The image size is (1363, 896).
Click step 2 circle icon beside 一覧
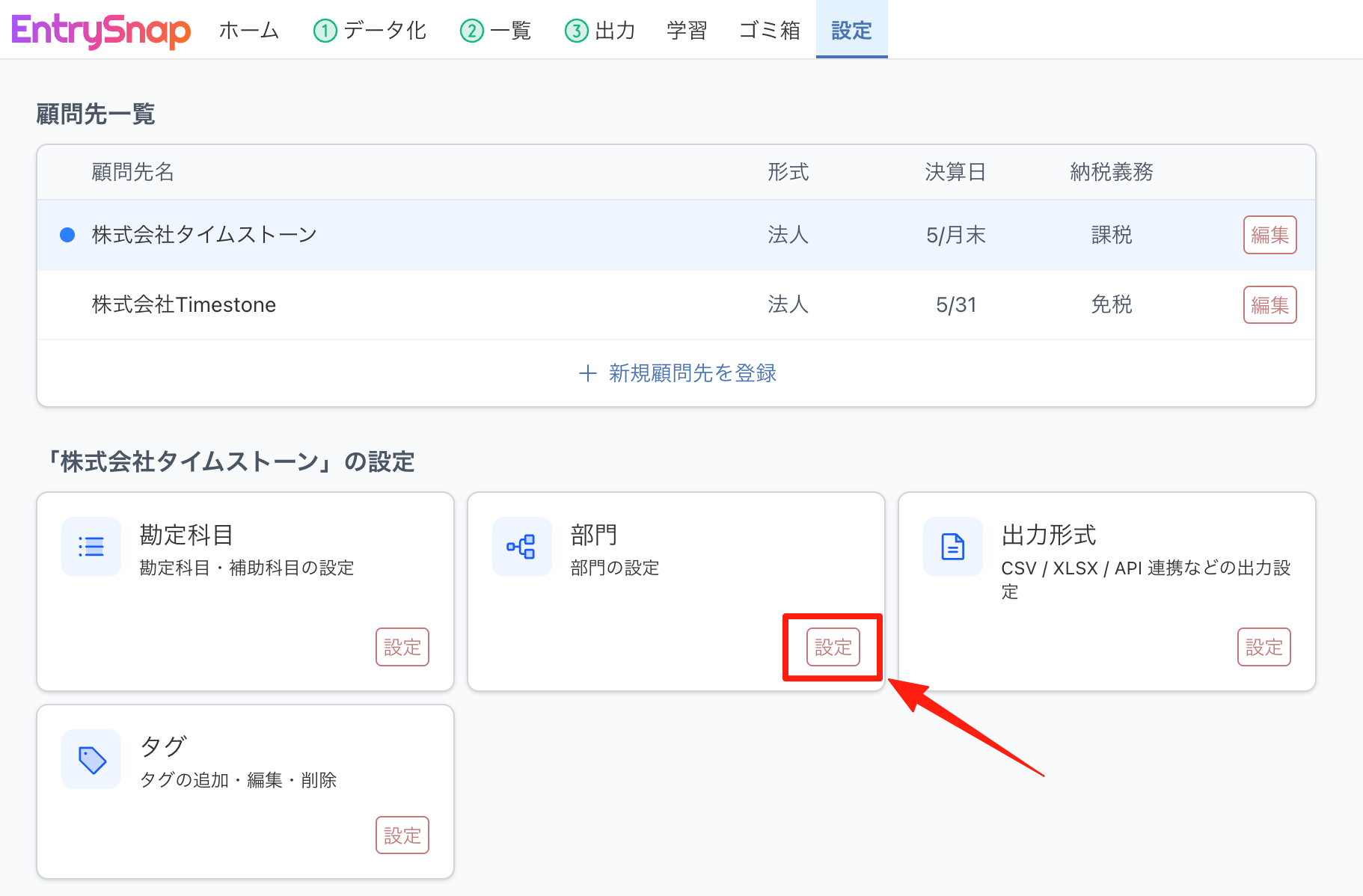(472, 31)
